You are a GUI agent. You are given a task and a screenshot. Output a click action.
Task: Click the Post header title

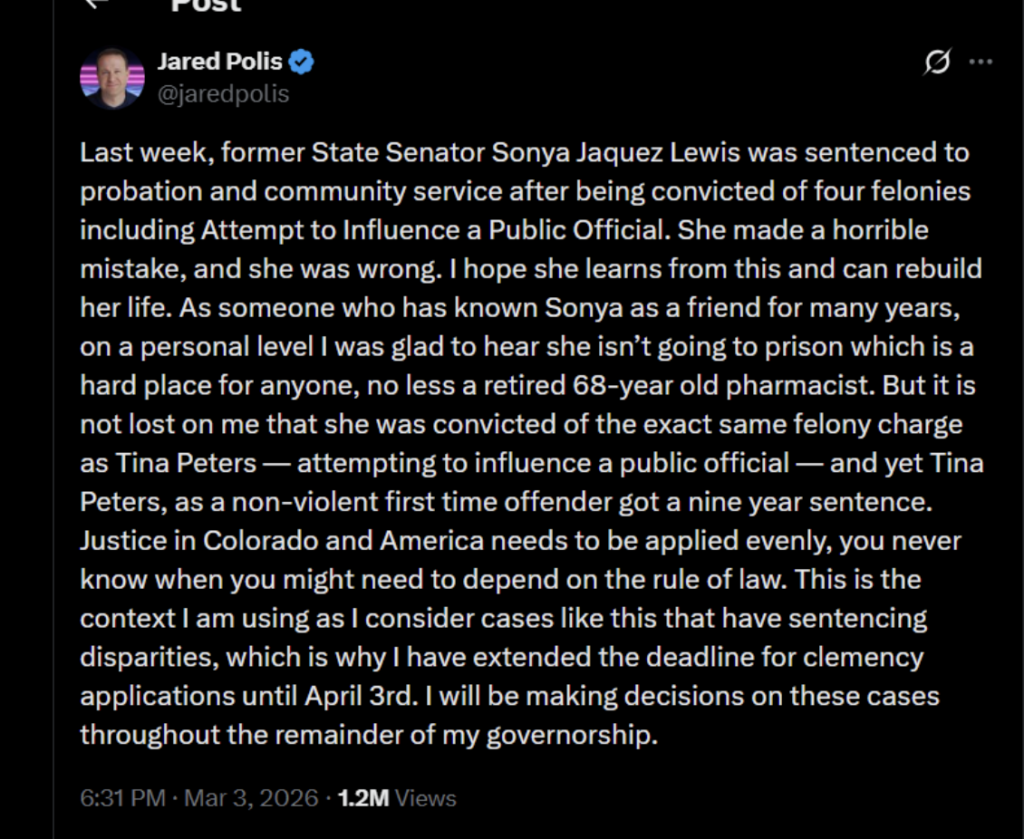pyautogui.click(x=206, y=5)
